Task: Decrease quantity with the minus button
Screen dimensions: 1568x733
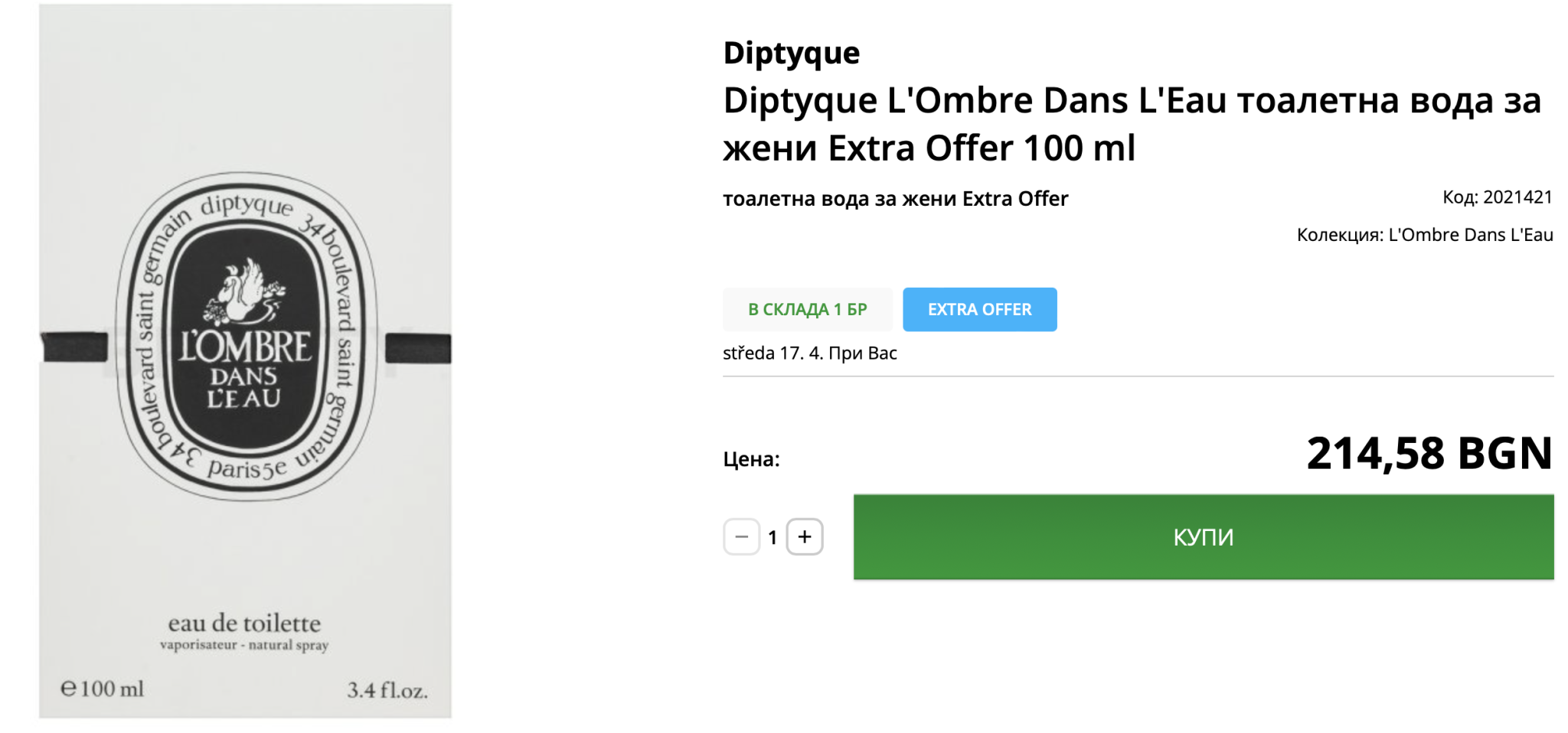Action: (741, 537)
